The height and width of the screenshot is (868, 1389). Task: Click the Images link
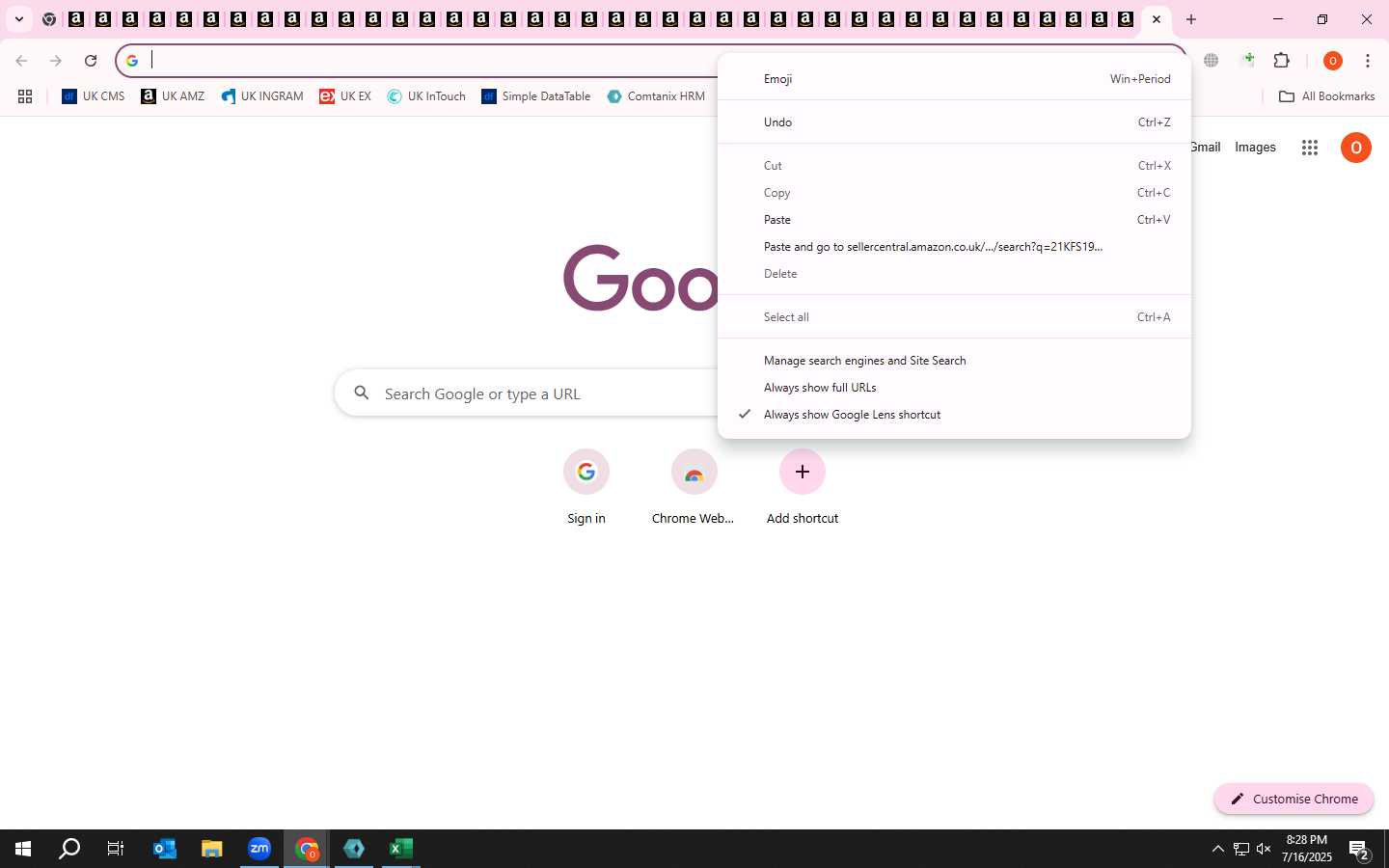1255,148
